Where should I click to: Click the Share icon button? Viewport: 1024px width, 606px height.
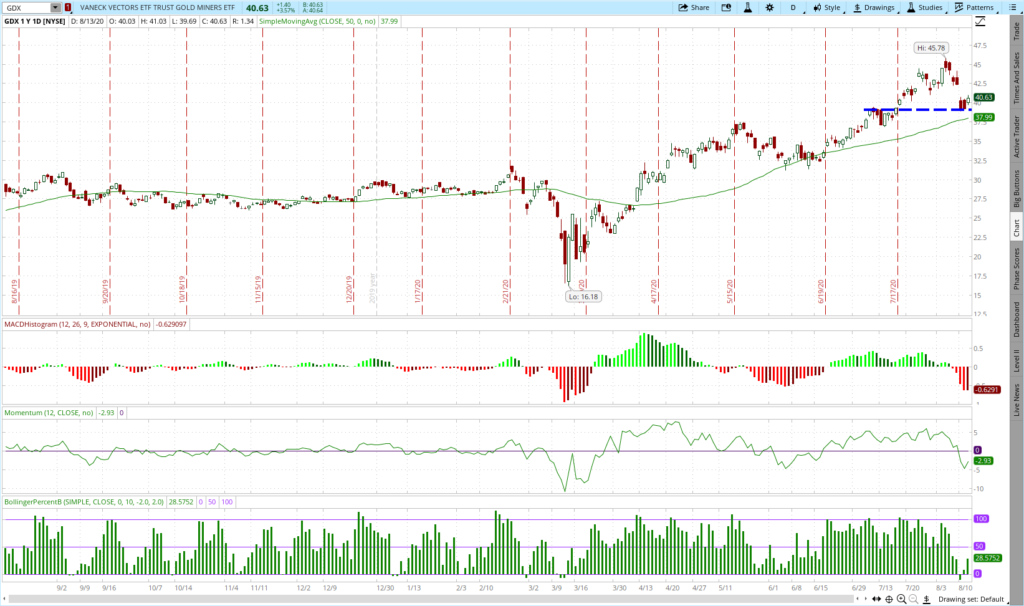(694, 8)
